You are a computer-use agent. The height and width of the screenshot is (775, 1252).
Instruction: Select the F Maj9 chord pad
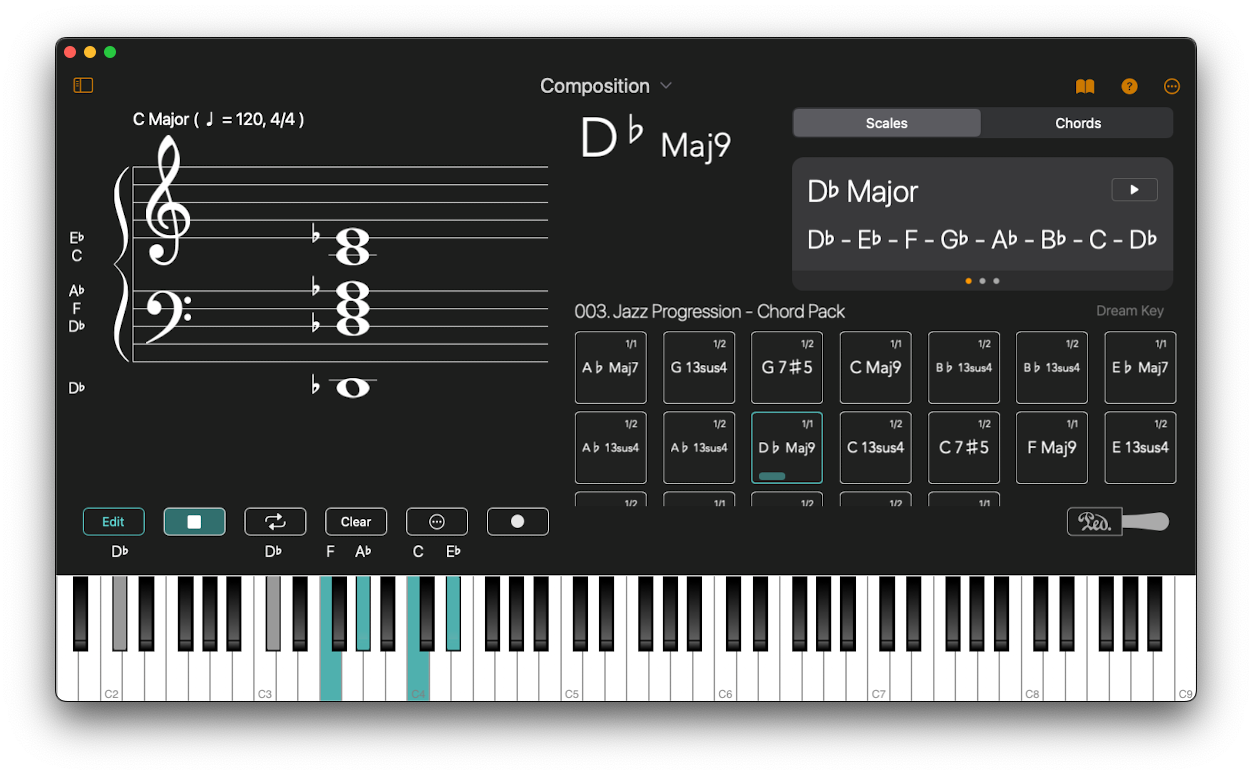coord(1052,448)
